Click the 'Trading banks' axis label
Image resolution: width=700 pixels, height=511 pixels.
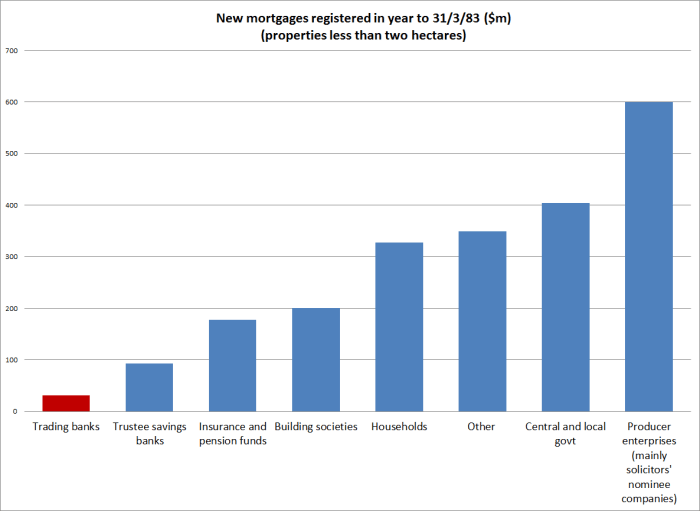(66, 427)
